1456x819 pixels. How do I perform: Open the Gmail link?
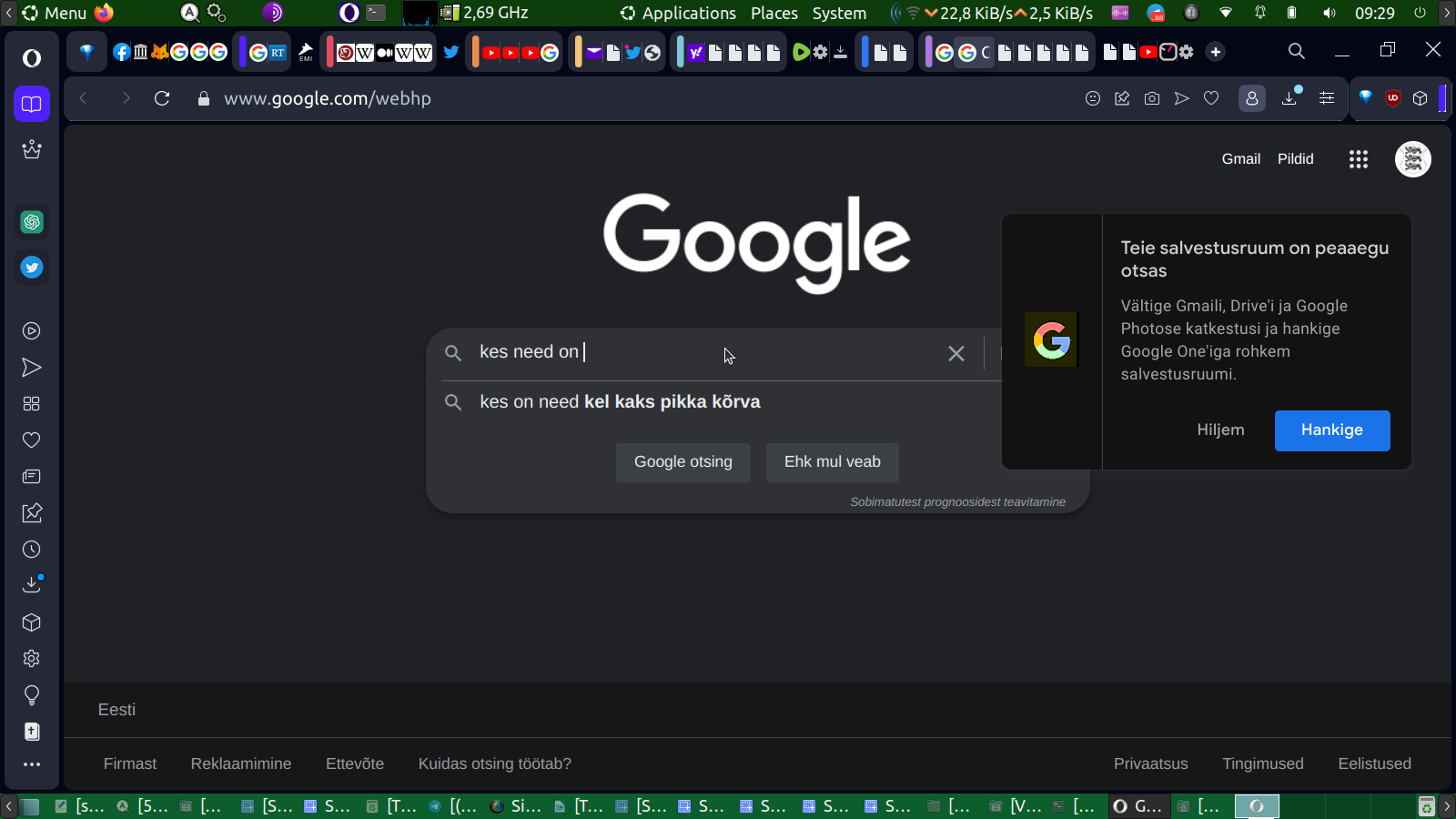(1241, 159)
